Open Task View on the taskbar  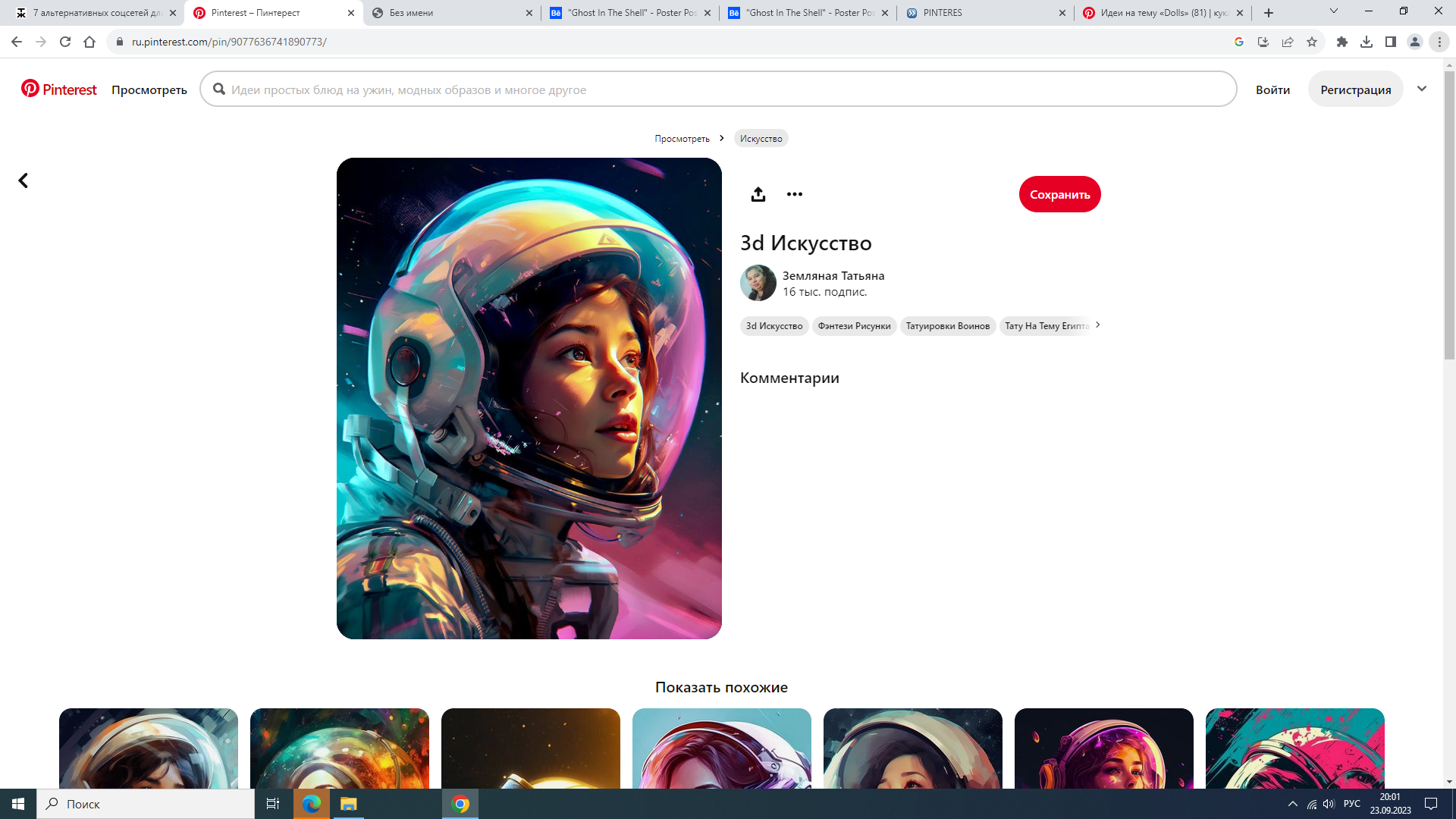(273, 804)
